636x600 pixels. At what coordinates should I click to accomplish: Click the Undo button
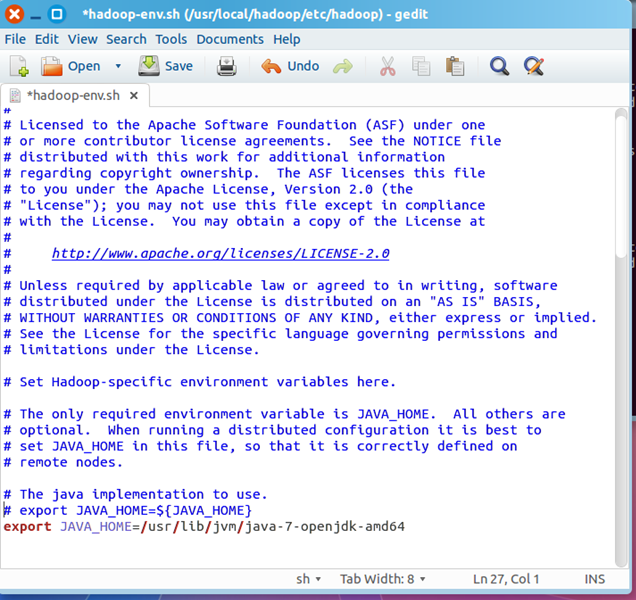(x=291, y=66)
